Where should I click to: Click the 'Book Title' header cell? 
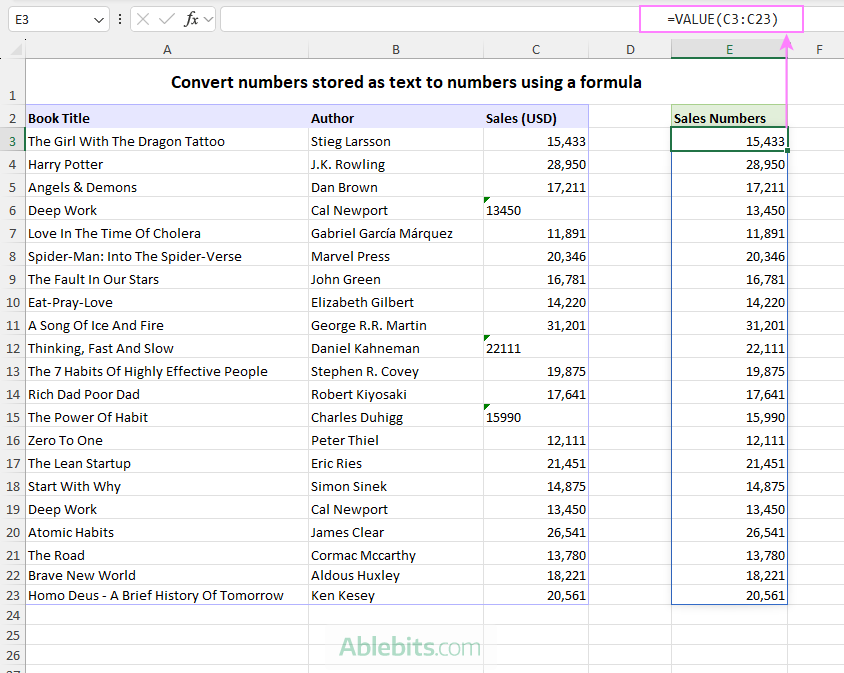pos(167,118)
